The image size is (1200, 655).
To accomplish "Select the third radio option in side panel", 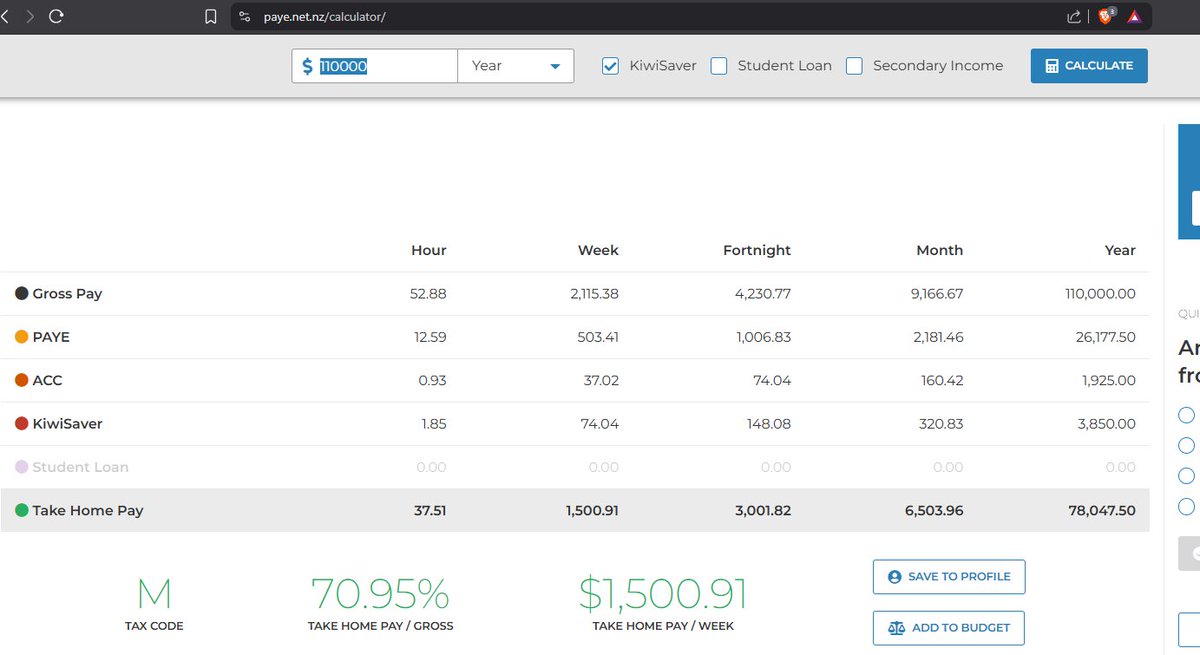I will point(1186,475).
